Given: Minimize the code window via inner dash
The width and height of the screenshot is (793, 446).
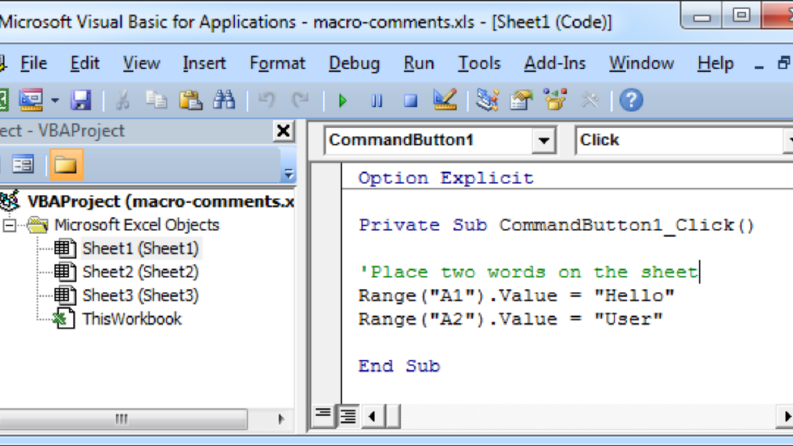Looking at the screenshot, I should (x=759, y=65).
